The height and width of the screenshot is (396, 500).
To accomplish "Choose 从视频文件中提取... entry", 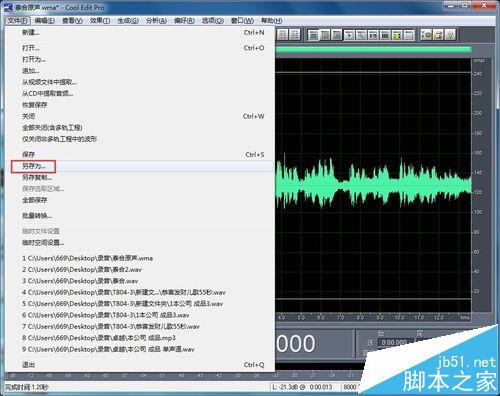I will 140,82.
